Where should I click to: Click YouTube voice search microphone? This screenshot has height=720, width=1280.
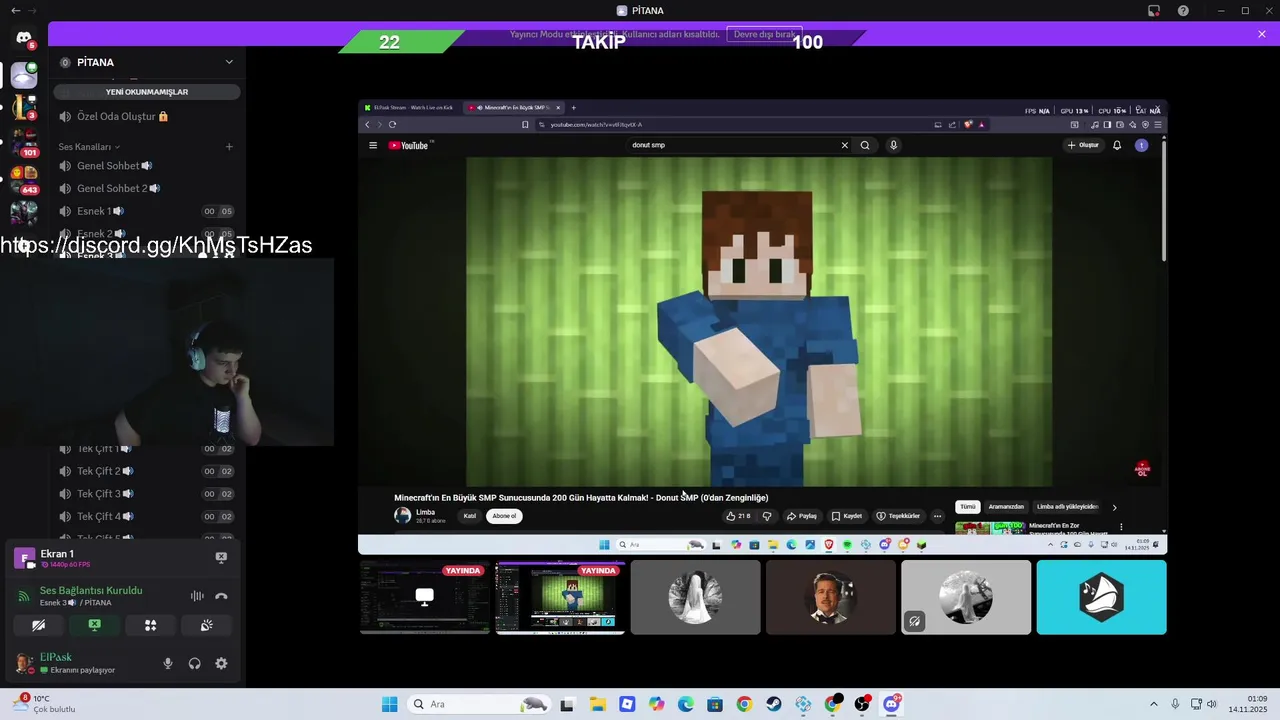click(x=893, y=145)
